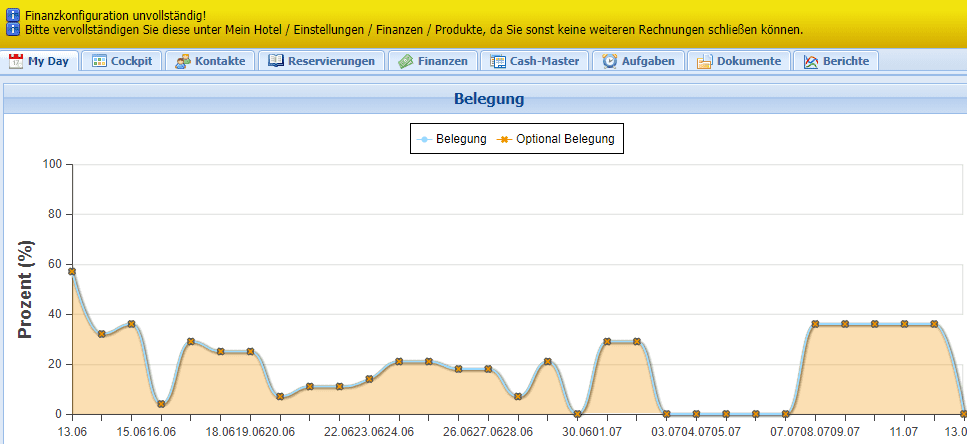Image resolution: width=967 pixels, height=444 pixels.
Task: Click the 30.06 data point at zero percent
Action: [577, 413]
